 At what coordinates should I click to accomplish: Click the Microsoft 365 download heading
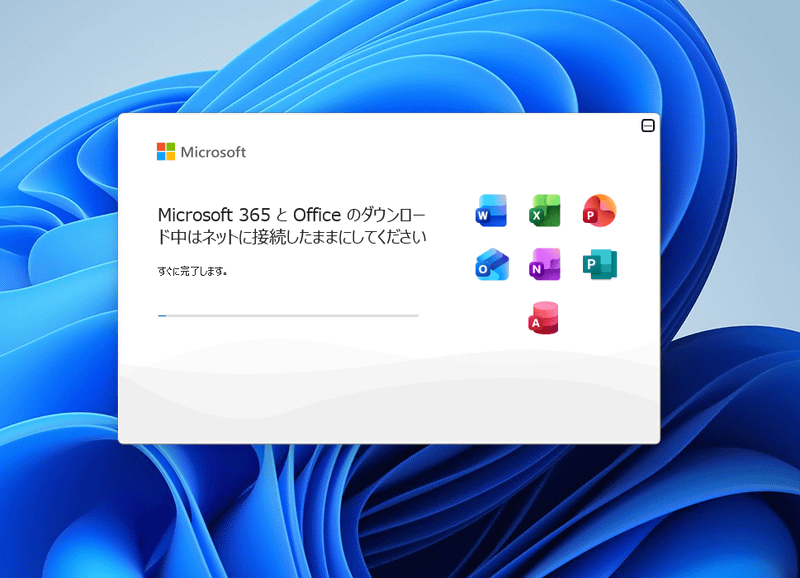pyautogui.click(x=293, y=225)
